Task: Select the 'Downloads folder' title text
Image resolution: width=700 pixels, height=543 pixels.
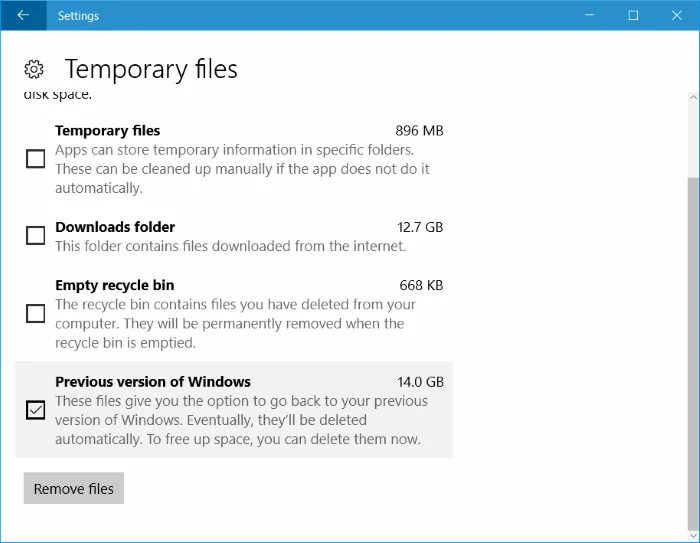Action: [115, 227]
